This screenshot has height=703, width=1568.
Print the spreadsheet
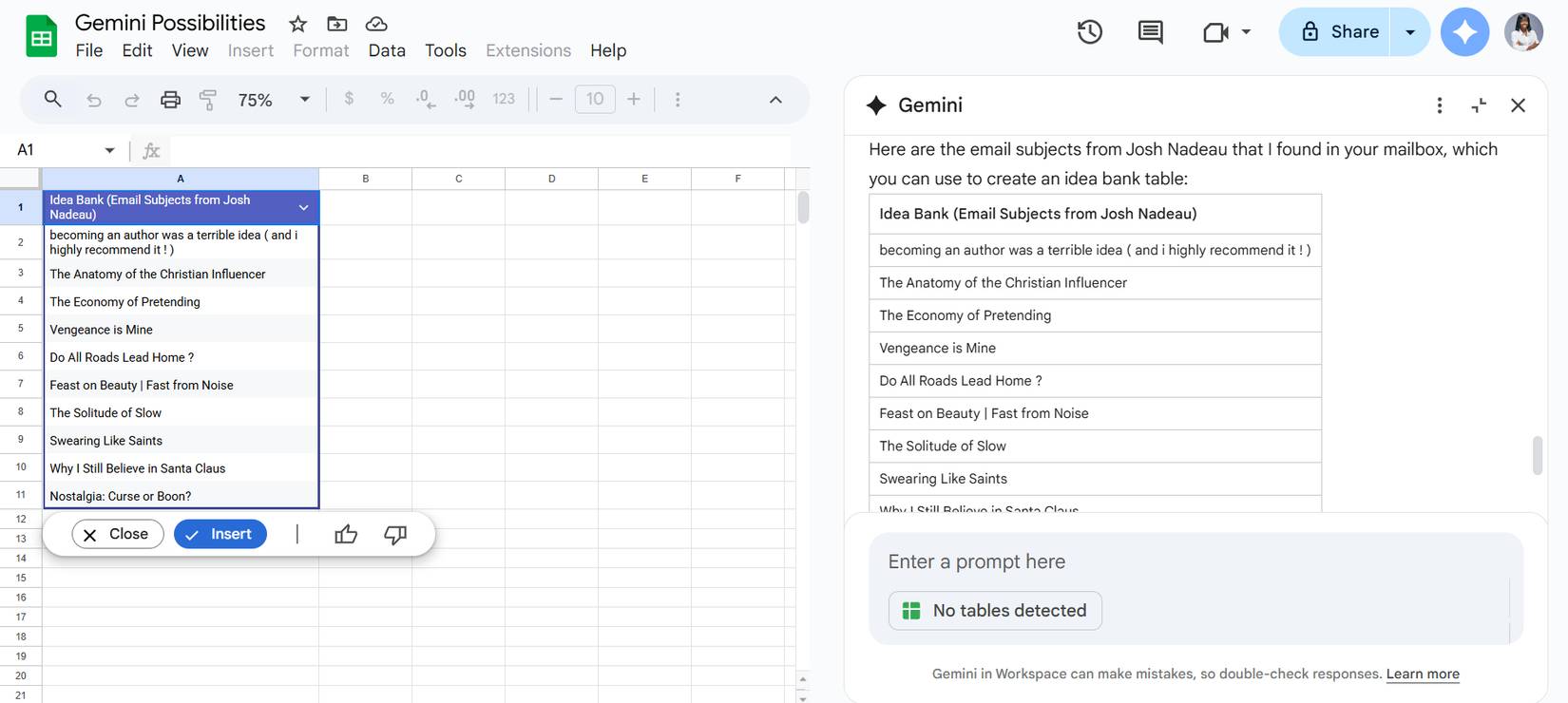[x=170, y=99]
